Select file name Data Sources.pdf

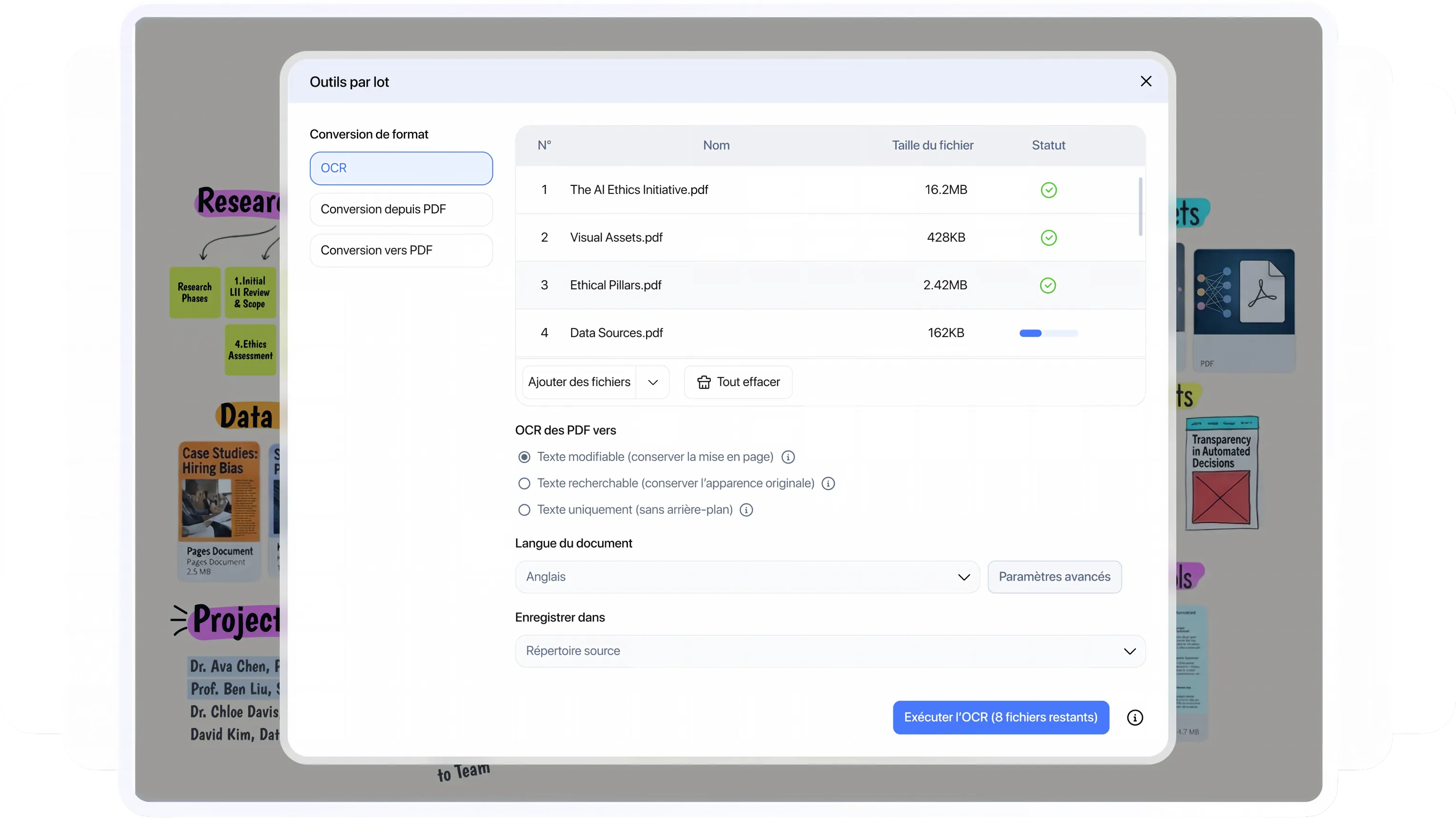point(616,333)
